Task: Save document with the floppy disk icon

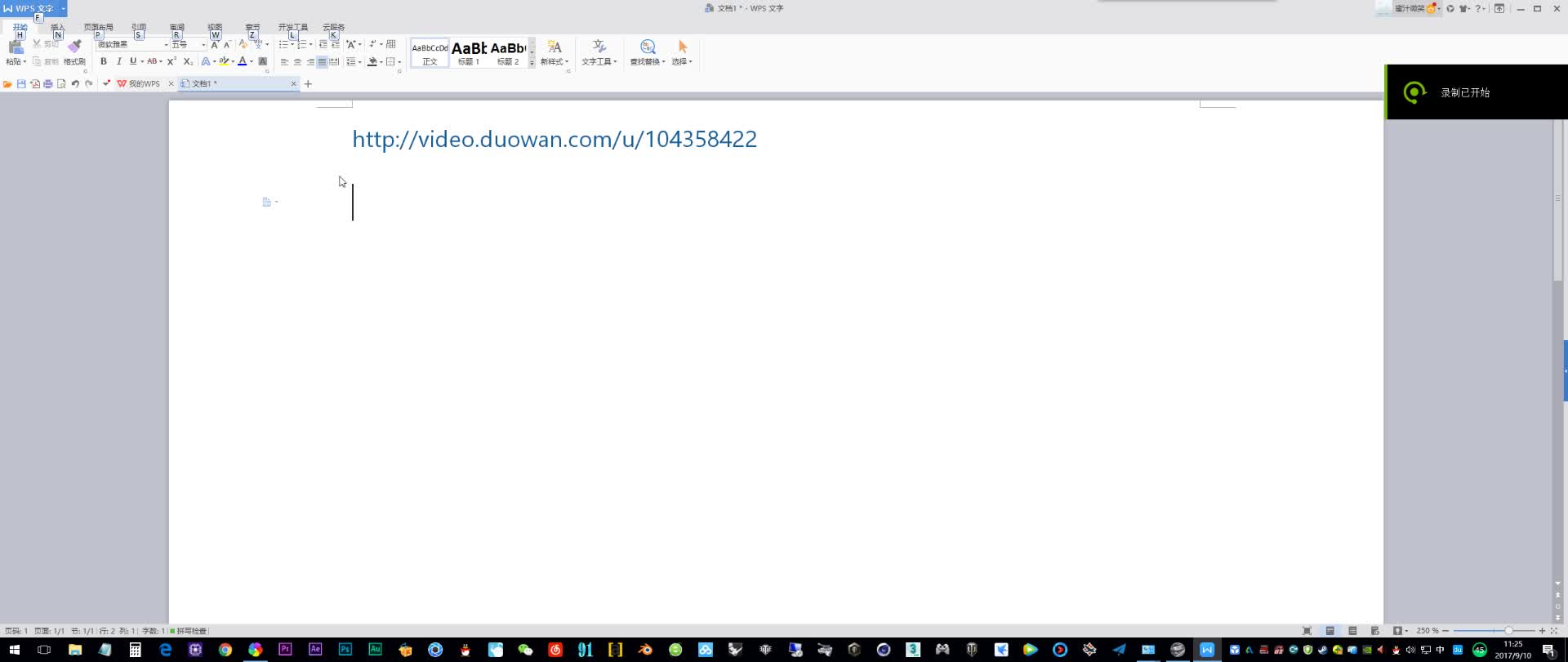Action: pos(21,83)
